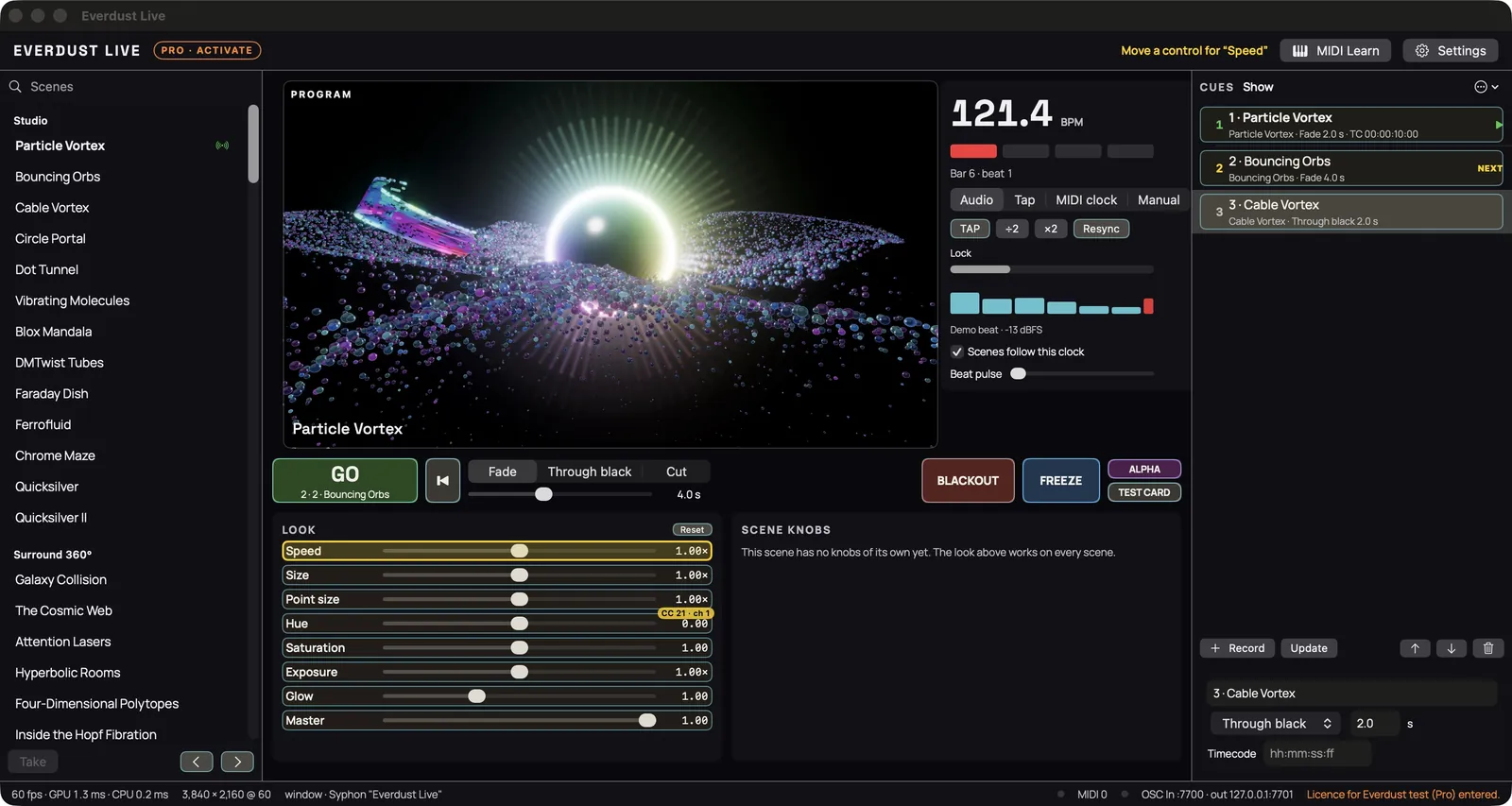1512x806 pixels.
Task: Open the Show cue list dropdown
Action: pyautogui.click(x=1258, y=87)
